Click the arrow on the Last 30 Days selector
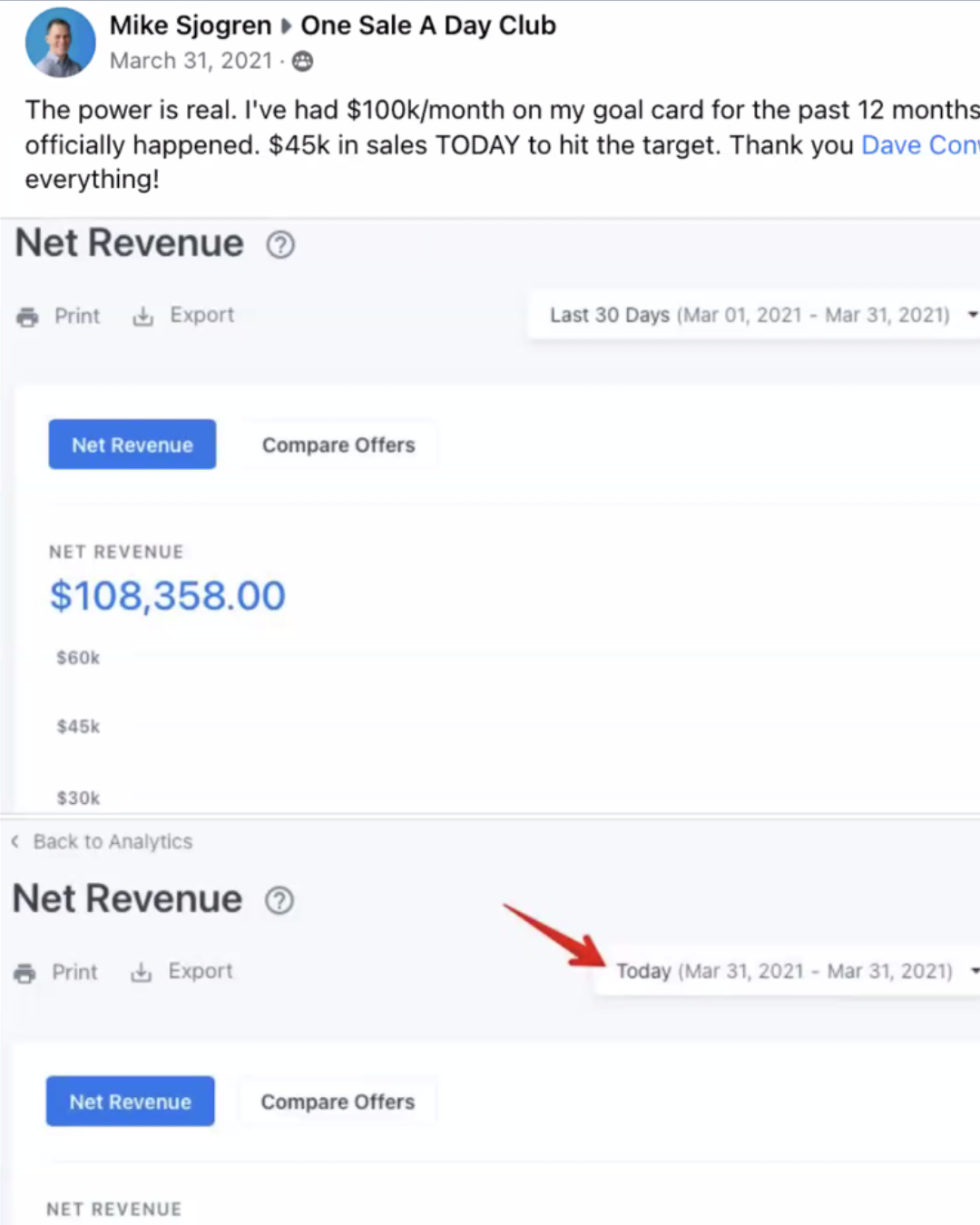980x1225 pixels. 972,315
